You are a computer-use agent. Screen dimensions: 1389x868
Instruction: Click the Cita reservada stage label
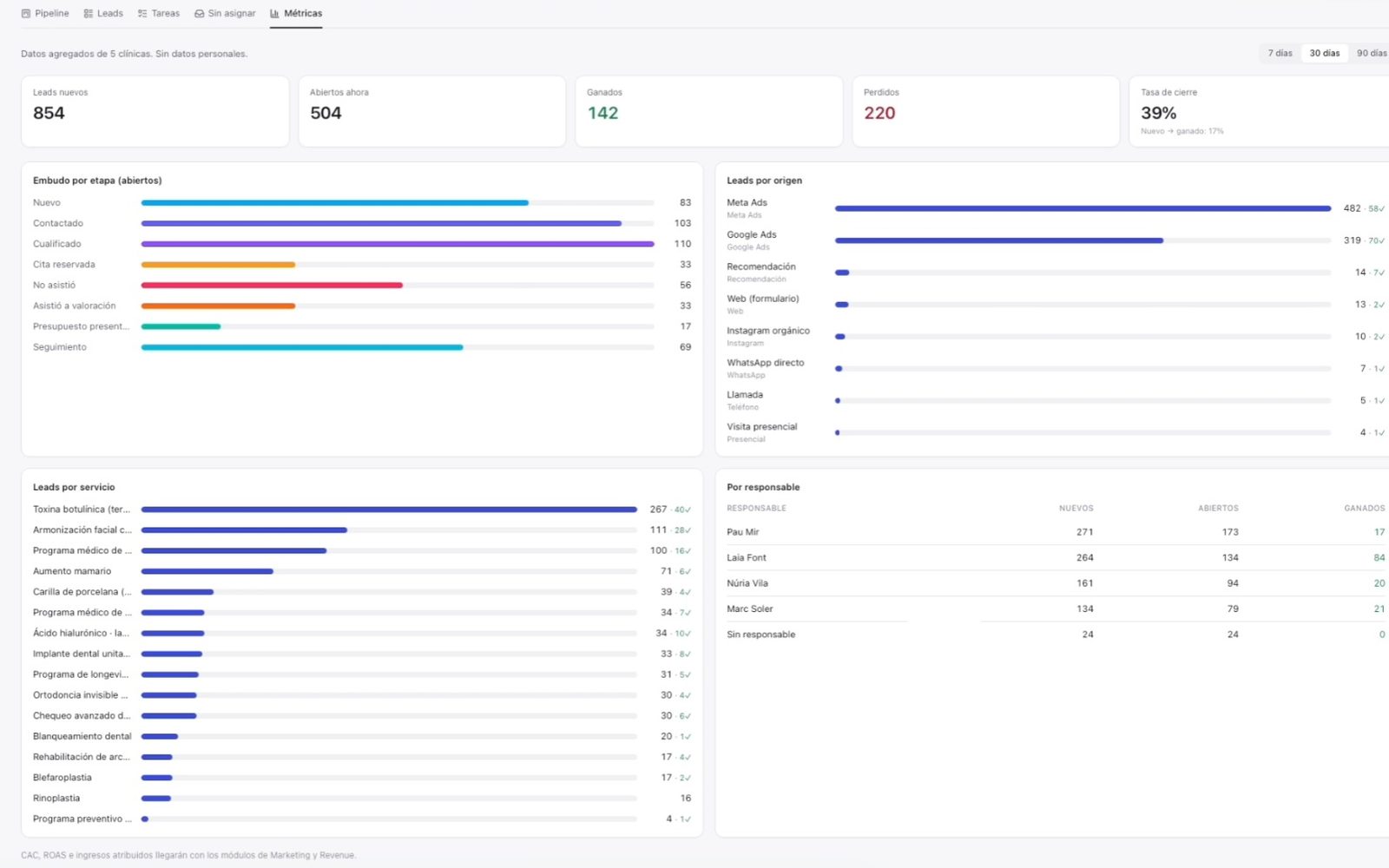click(64, 265)
